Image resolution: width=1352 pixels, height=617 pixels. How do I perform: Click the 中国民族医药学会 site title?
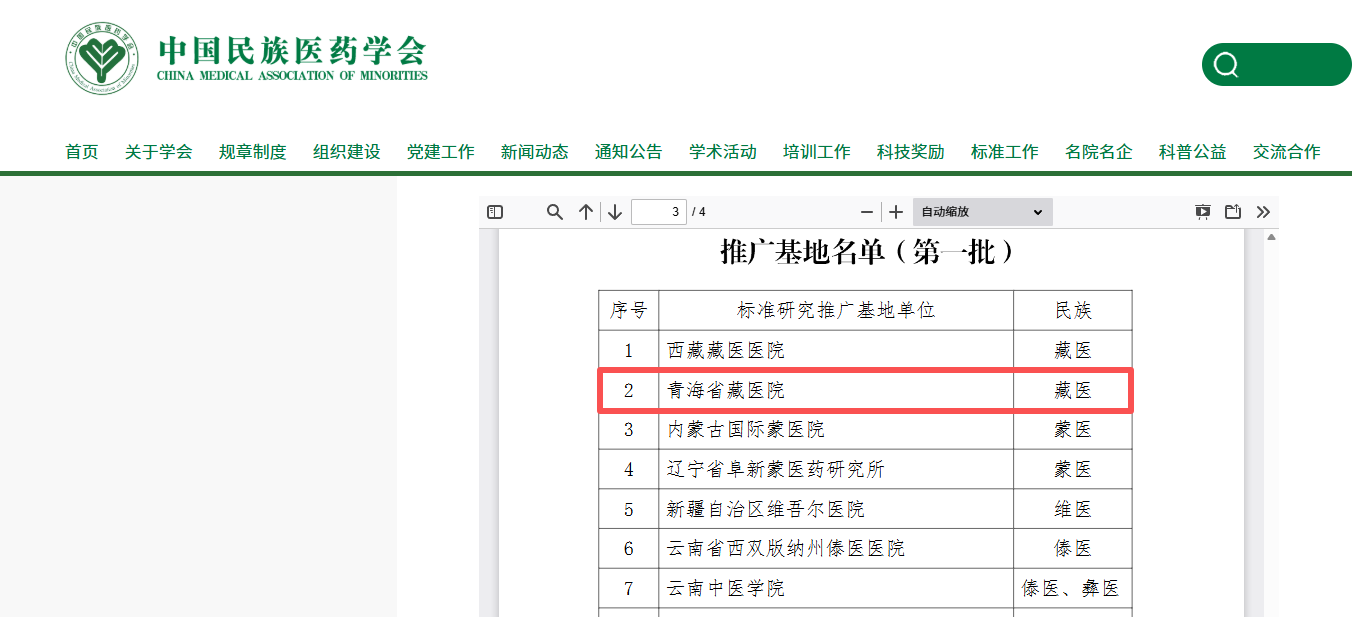[293, 50]
